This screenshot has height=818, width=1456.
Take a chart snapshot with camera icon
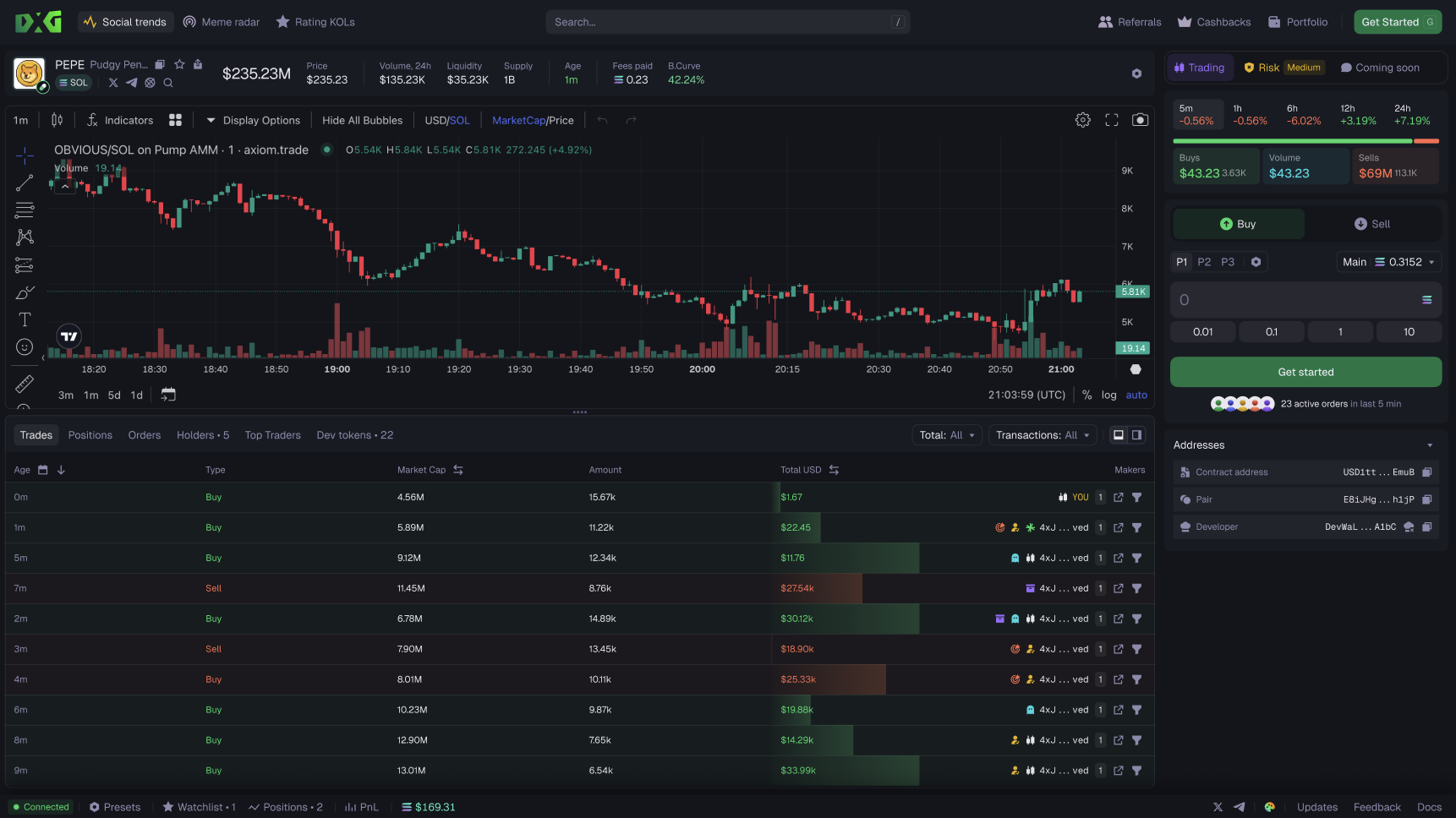coord(1140,120)
